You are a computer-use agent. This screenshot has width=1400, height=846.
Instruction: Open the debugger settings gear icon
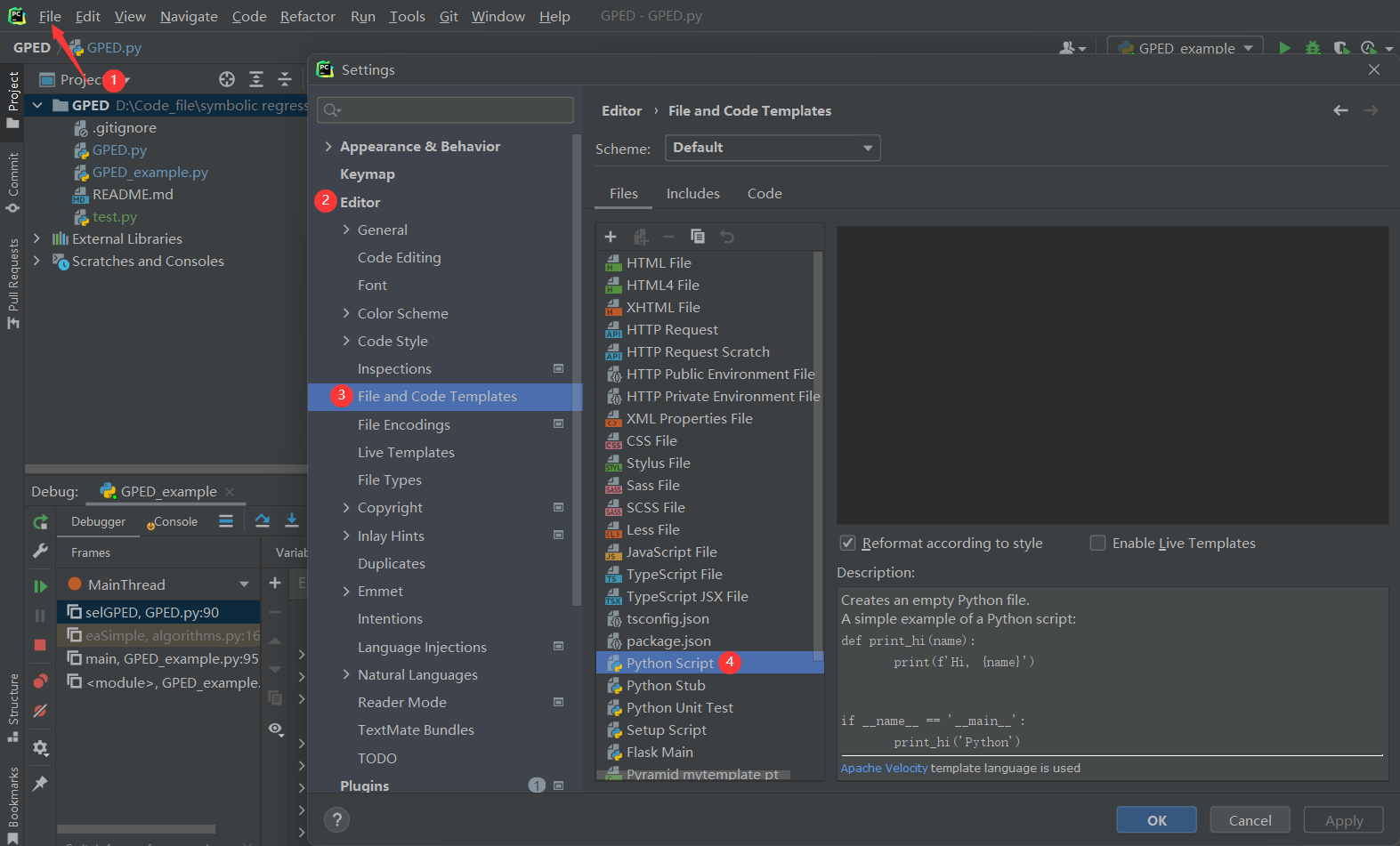40,748
